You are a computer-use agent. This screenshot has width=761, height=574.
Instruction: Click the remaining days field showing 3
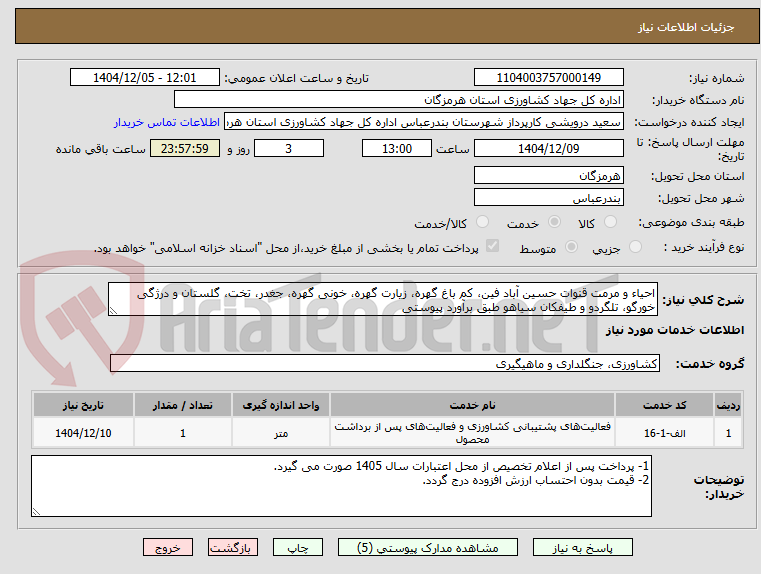(289, 148)
